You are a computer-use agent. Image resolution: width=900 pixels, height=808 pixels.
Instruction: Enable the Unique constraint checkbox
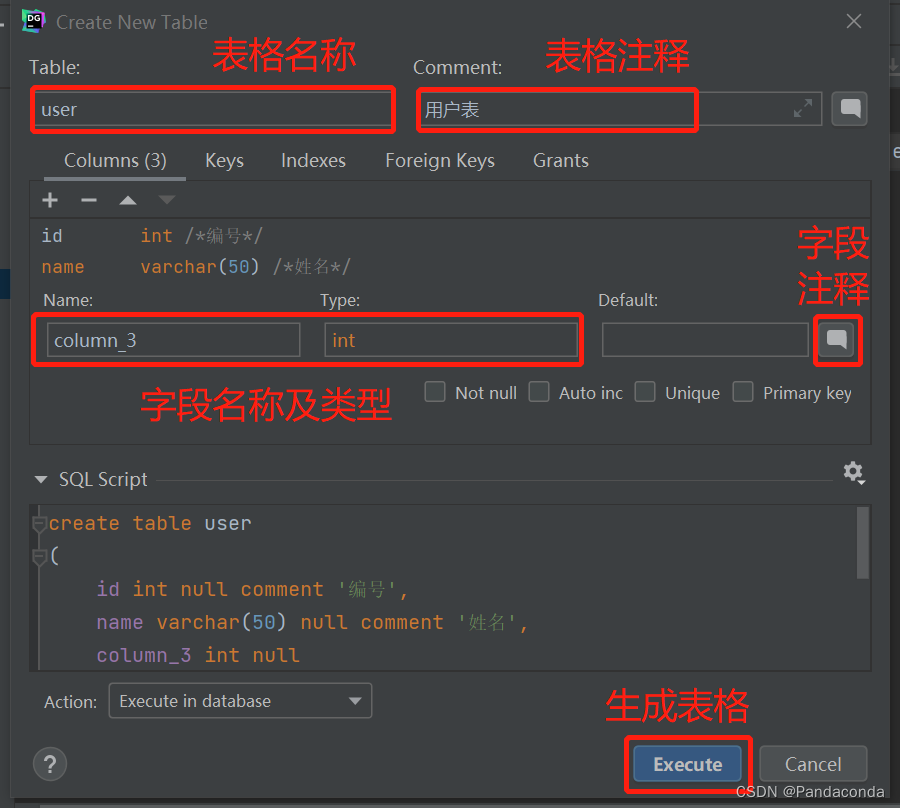pyautogui.click(x=646, y=392)
